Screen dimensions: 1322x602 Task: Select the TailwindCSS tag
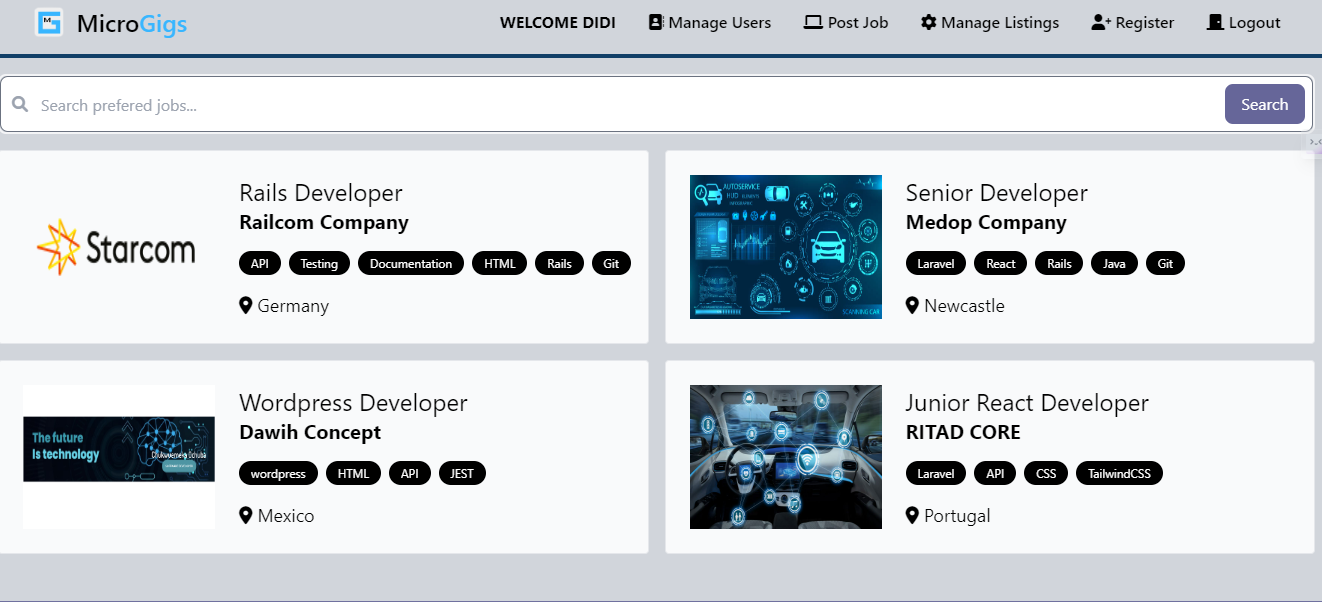pyautogui.click(x=1119, y=474)
